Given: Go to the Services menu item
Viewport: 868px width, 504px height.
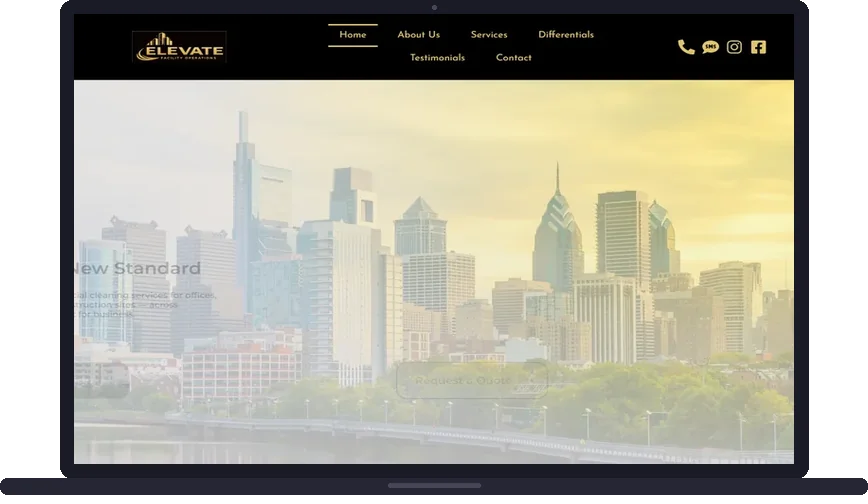Looking at the screenshot, I should pyautogui.click(x=489, y=35).
